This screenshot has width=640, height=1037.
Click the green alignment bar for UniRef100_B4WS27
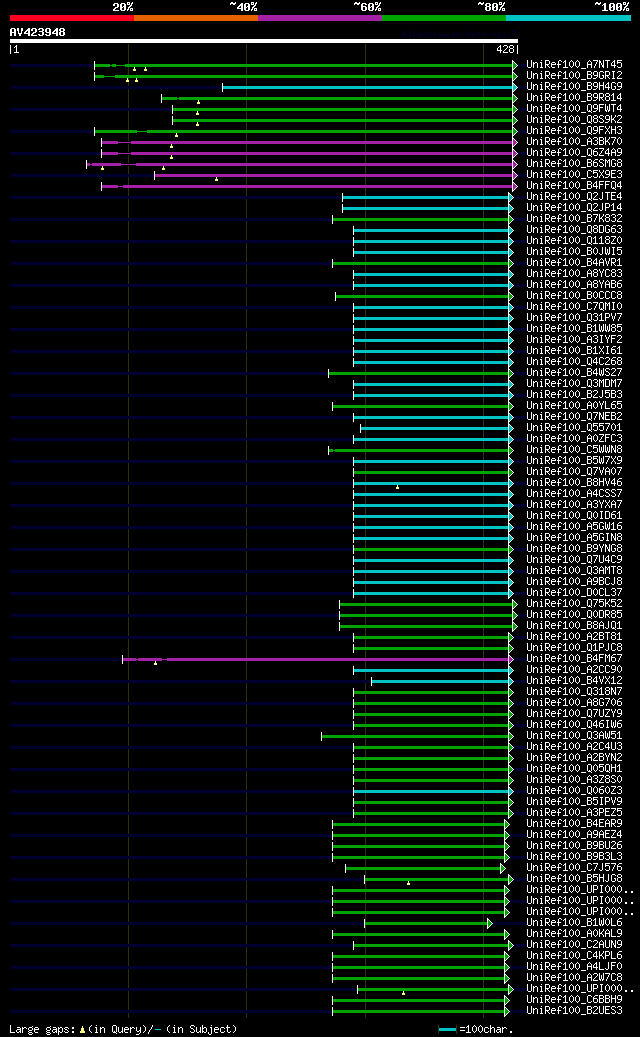420,373
